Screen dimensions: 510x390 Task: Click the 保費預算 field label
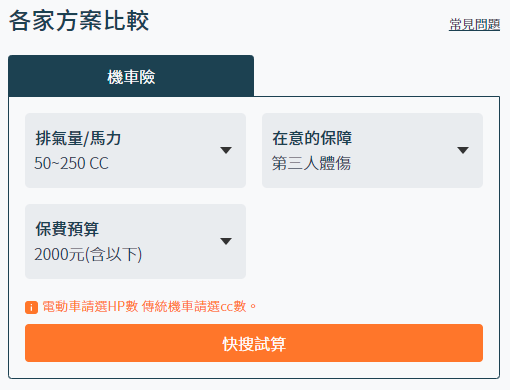67,229
